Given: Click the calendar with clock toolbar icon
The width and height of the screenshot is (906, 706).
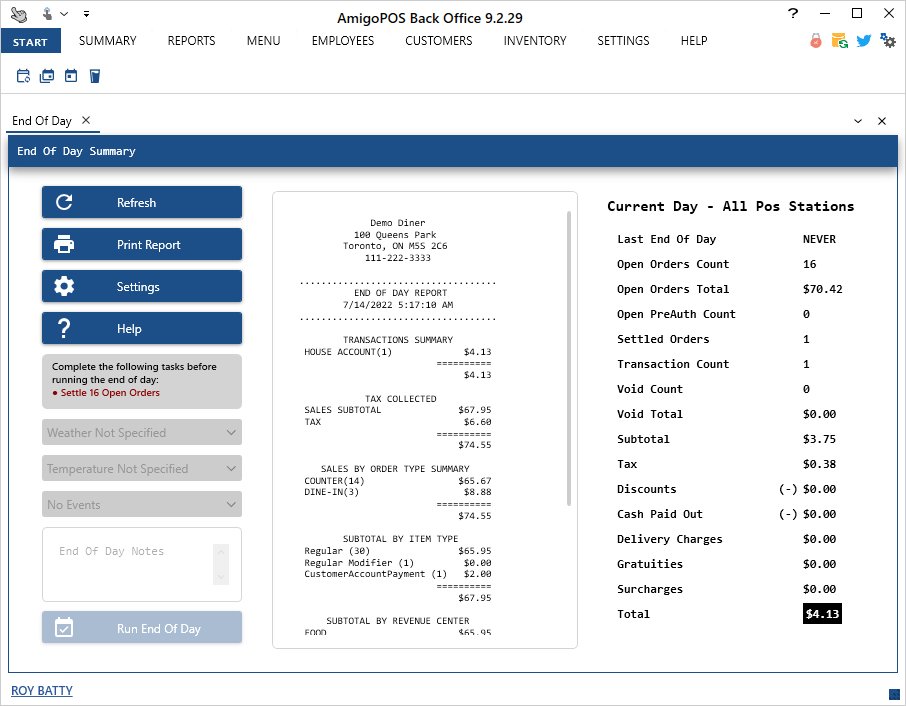Looking at the screenshot, I should click(x=23, y=76).
